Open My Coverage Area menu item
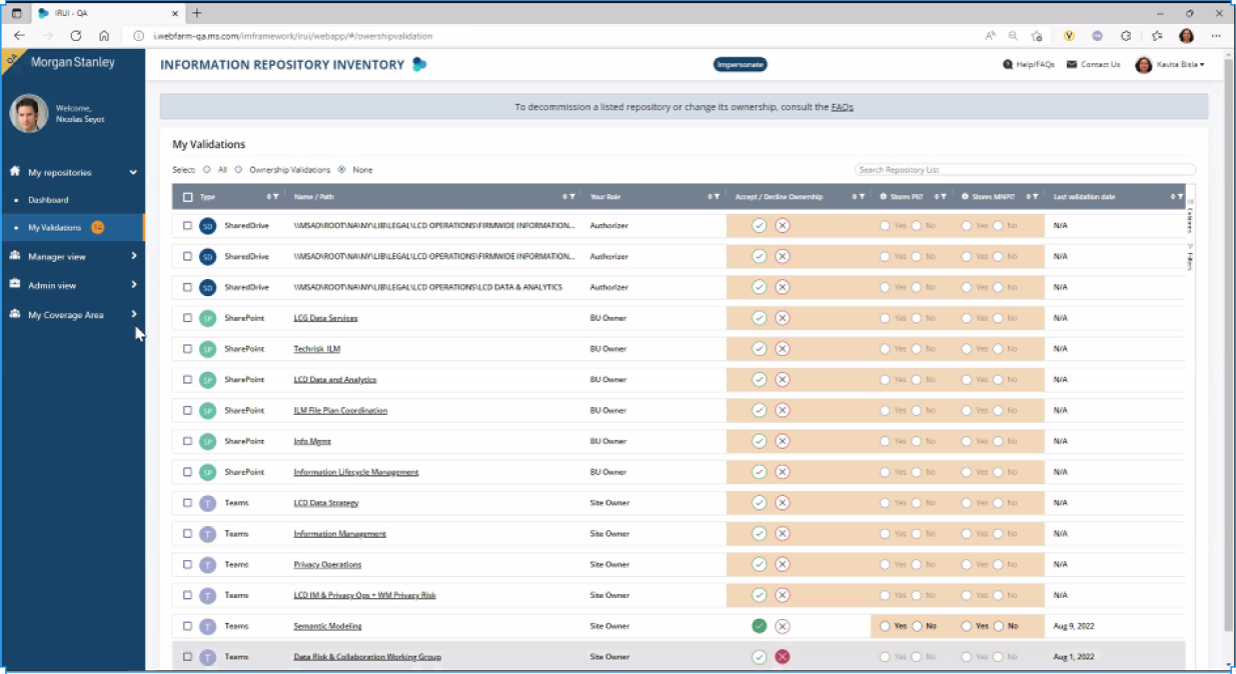Image resolution: width=1236 pixels, height=674 pixels. point(65,315)
